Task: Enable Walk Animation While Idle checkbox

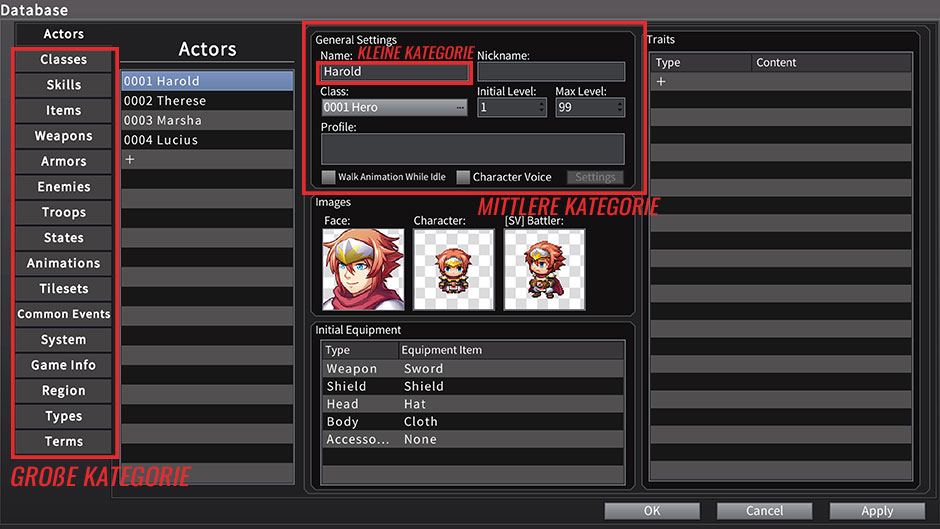Action: (329, 177)
